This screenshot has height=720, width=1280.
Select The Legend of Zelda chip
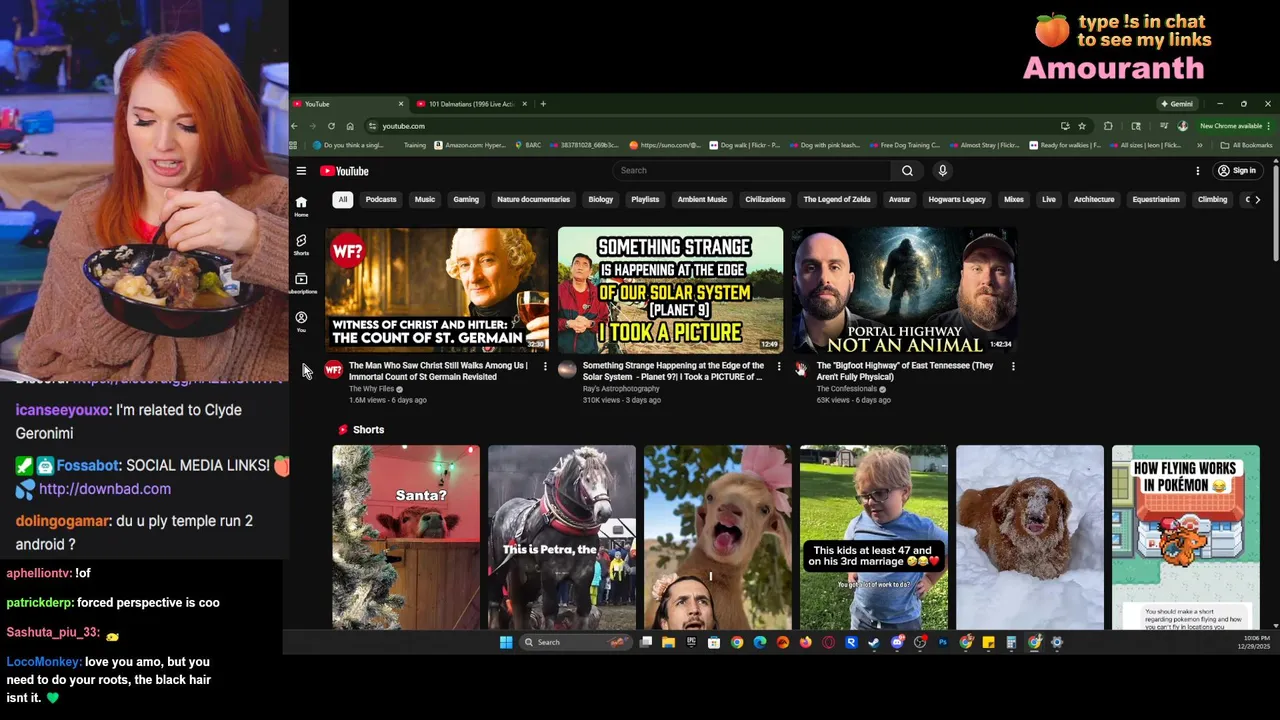pos(837,199)
